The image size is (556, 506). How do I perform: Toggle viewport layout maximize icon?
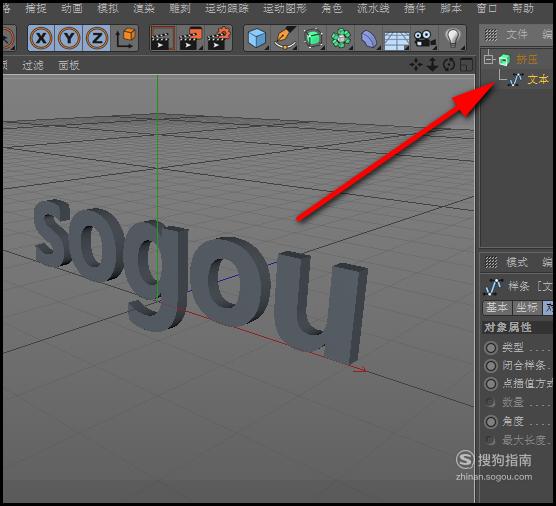[466, 65]
